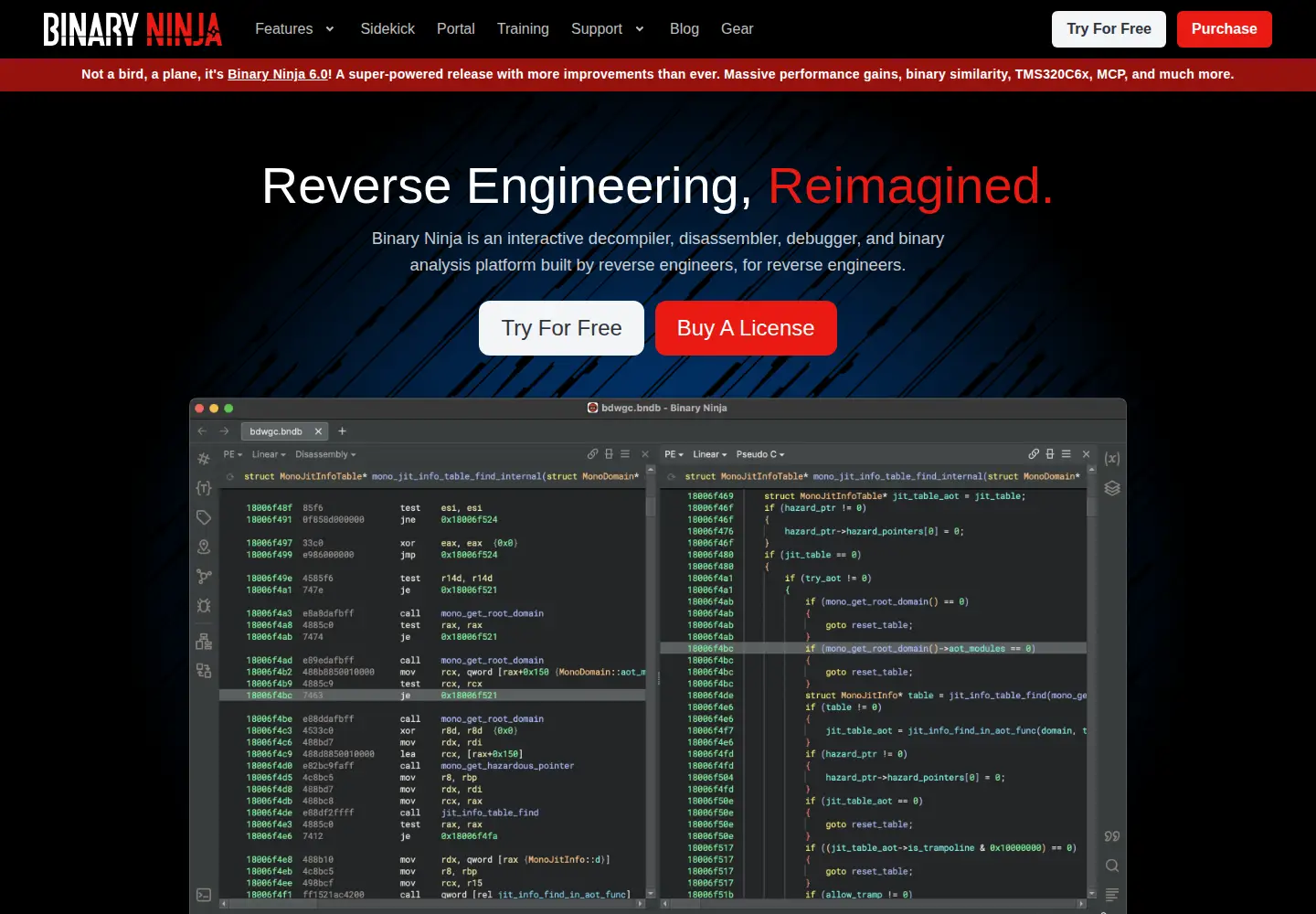
Task: Close the Disassembly pane
Action: point(645,454)
